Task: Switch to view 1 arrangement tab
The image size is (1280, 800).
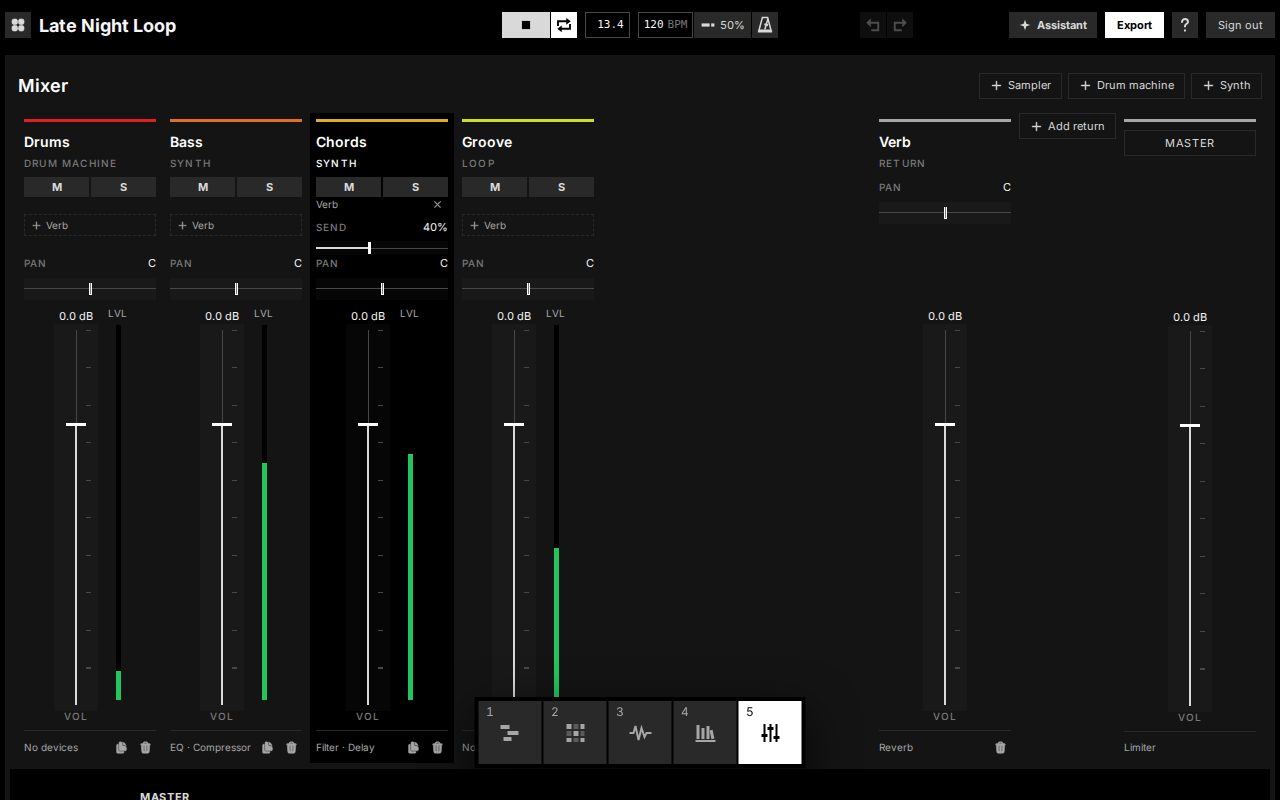Action: point(510,732)
